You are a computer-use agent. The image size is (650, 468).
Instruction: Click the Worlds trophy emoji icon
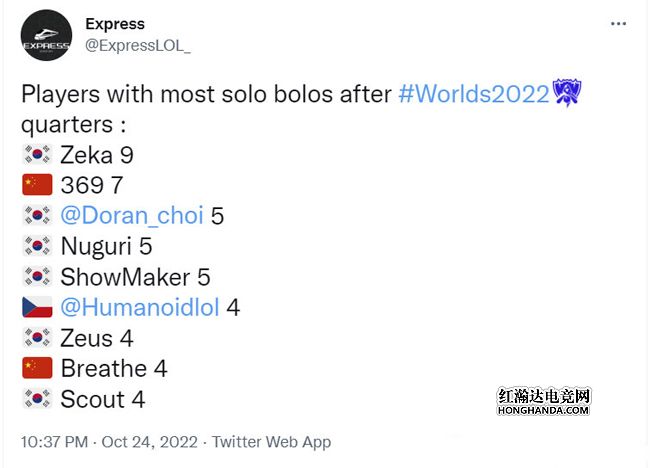click(567, 93)
